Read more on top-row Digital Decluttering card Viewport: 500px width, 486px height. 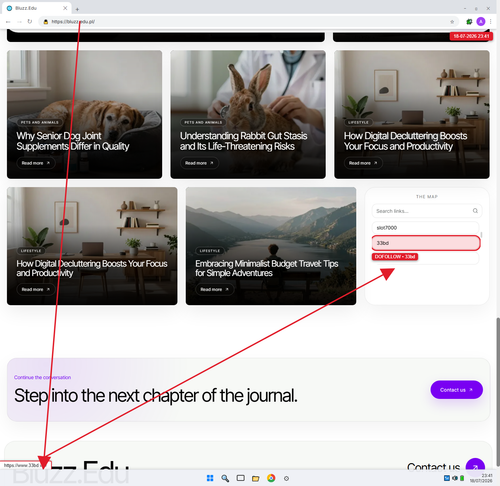363,163
